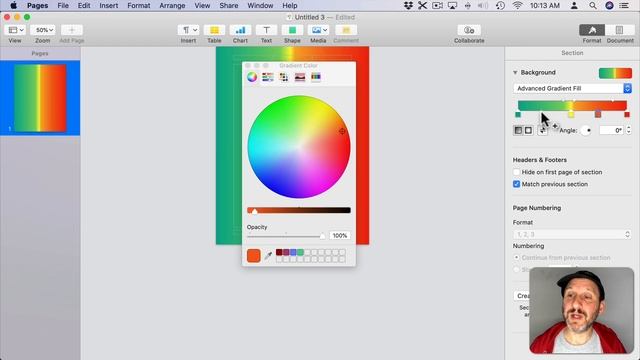This screenshot has width=640, height=360.
Task: Choose the radial gradient type button
Action: point(528,130)
